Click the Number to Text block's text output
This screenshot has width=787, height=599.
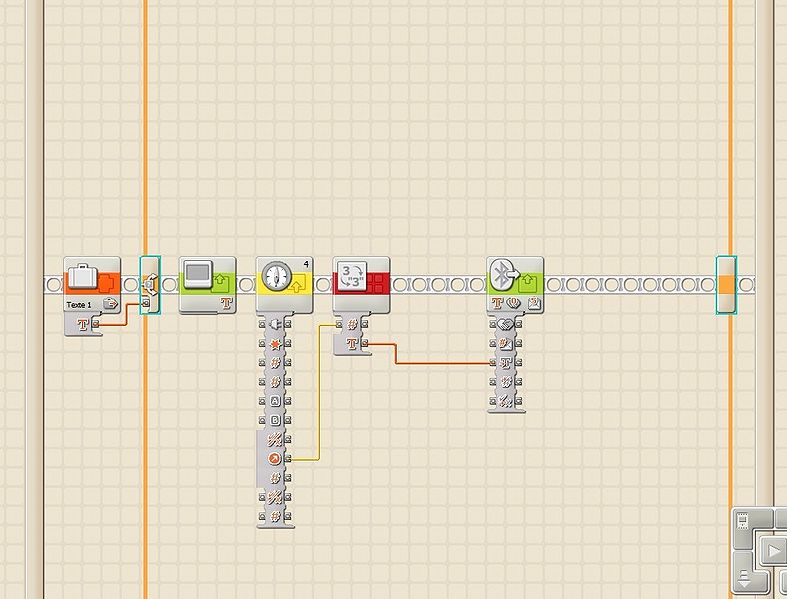click(366, 344)
